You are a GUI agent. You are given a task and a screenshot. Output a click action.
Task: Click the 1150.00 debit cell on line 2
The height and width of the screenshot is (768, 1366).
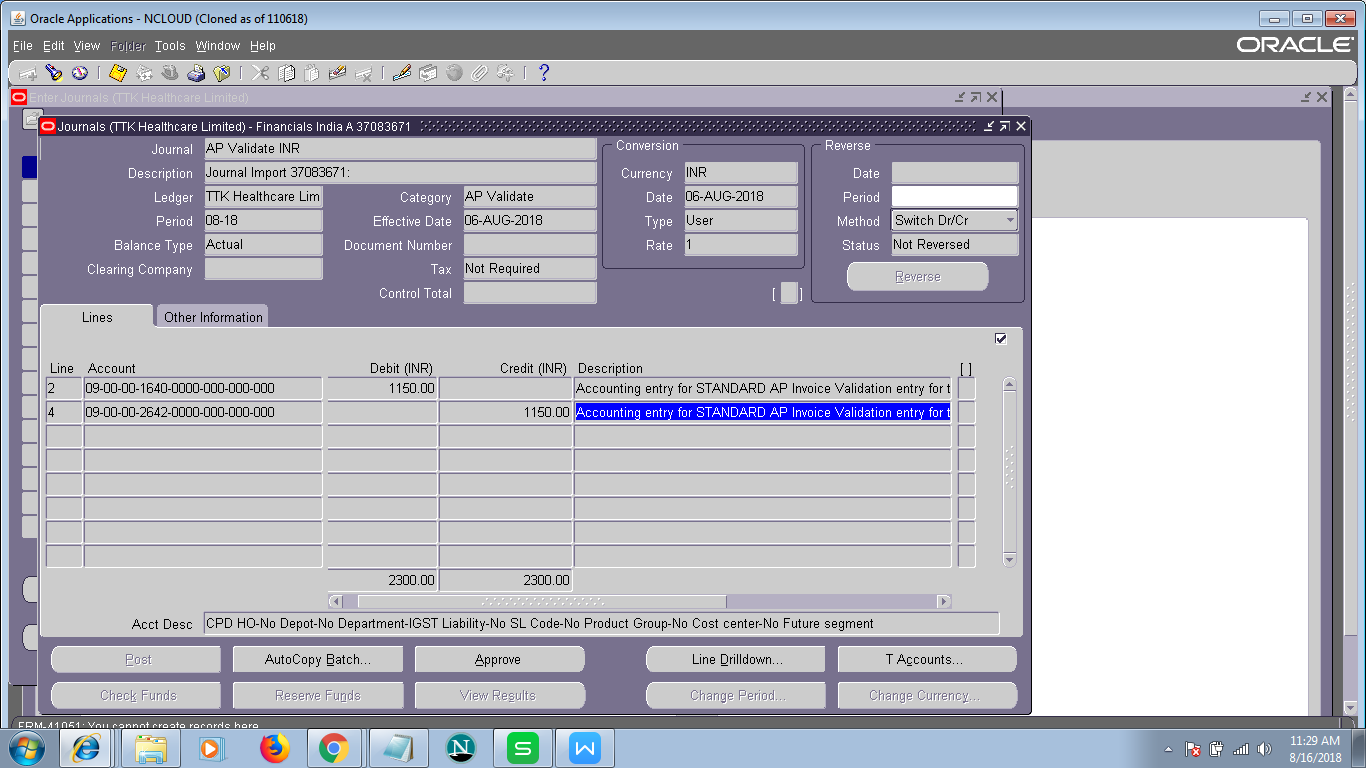(382, 388)
